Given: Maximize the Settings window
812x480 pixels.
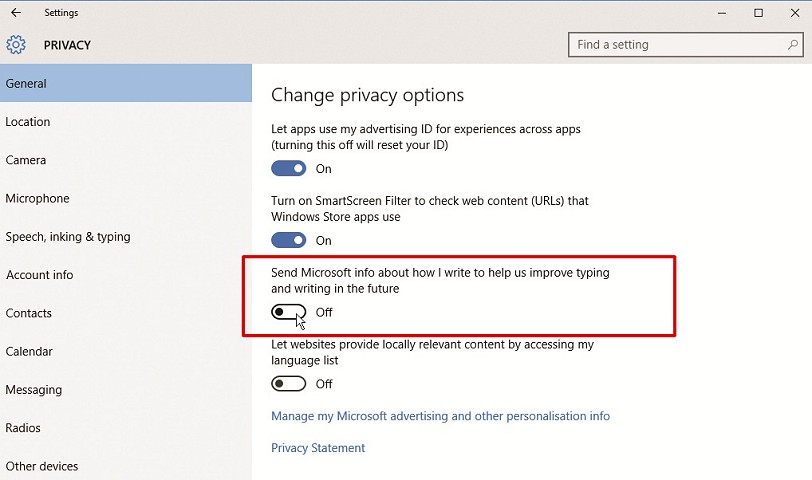Looking at the screenshot, I should click(758, 13).
